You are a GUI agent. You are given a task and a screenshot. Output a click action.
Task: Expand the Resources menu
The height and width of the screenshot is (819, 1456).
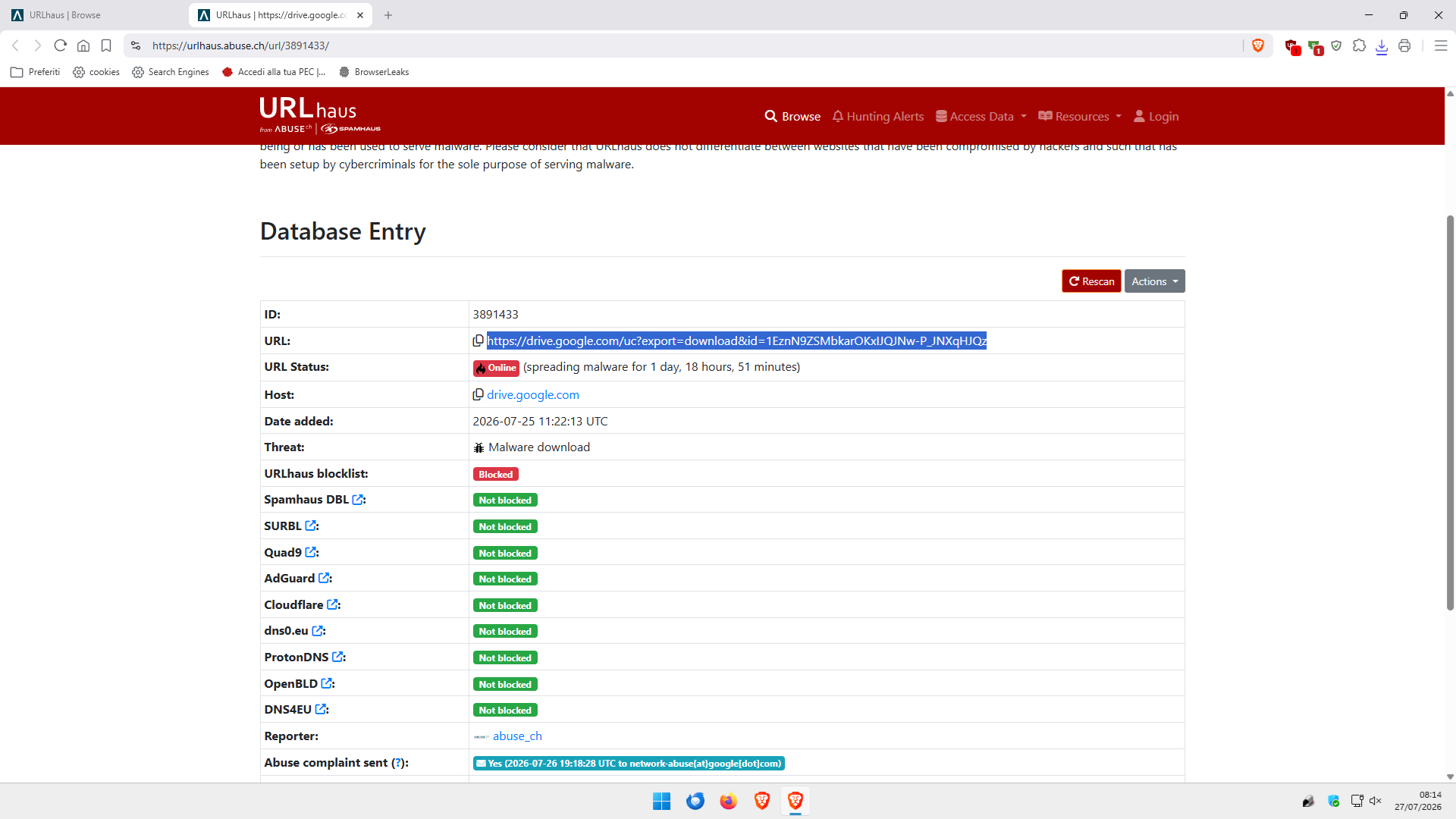click(x=1080, y=117)
